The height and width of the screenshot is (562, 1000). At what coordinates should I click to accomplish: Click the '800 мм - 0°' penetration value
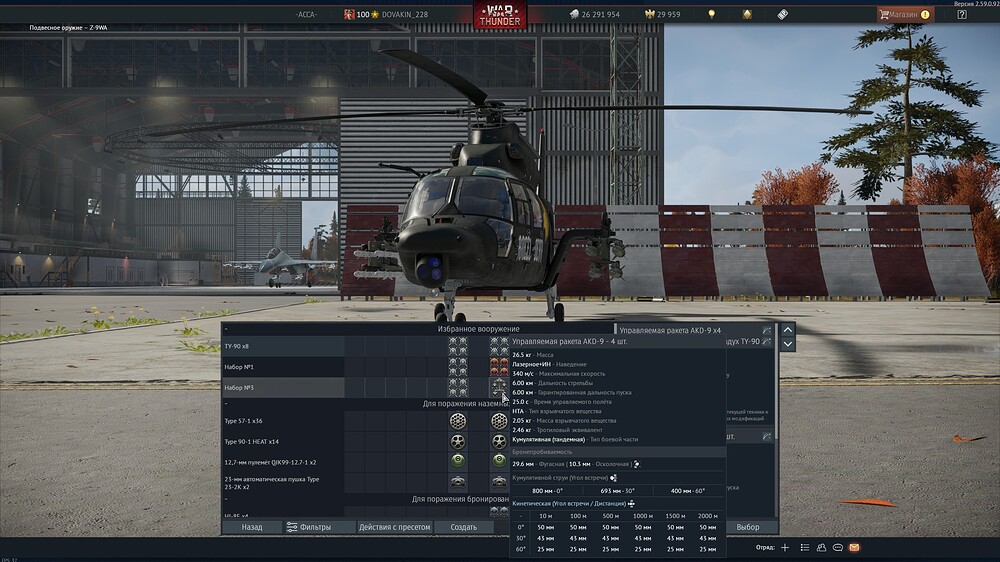coord(547,491)
